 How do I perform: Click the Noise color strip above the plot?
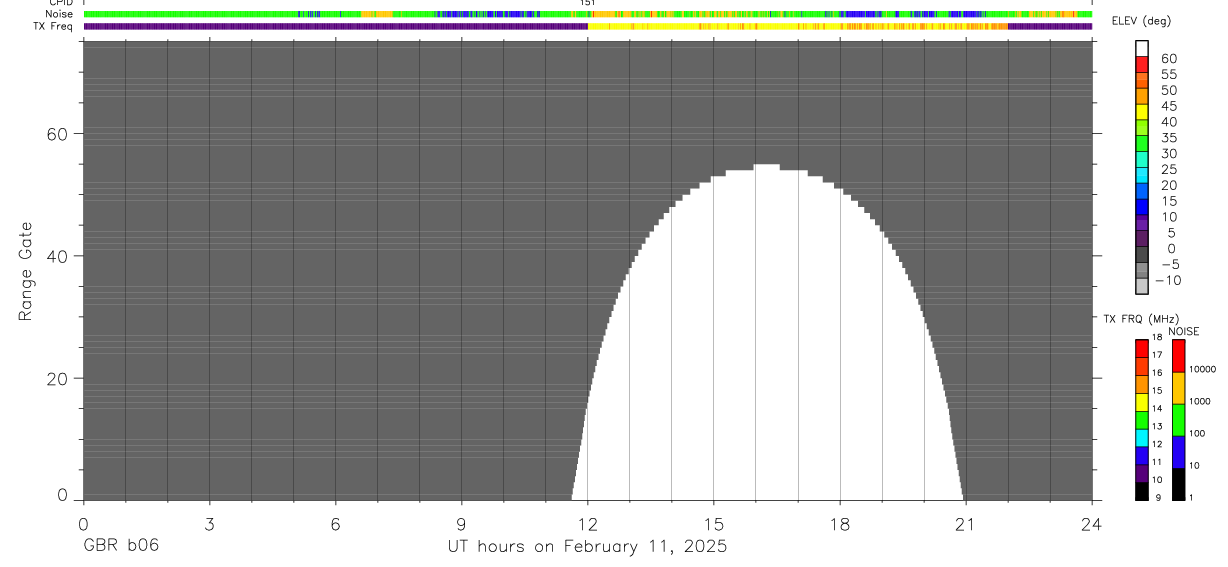coord(587,15)
